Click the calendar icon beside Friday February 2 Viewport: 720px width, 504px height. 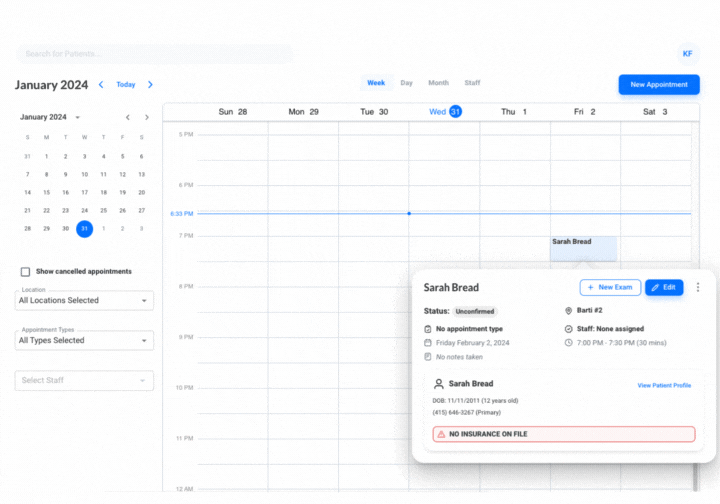428,343
